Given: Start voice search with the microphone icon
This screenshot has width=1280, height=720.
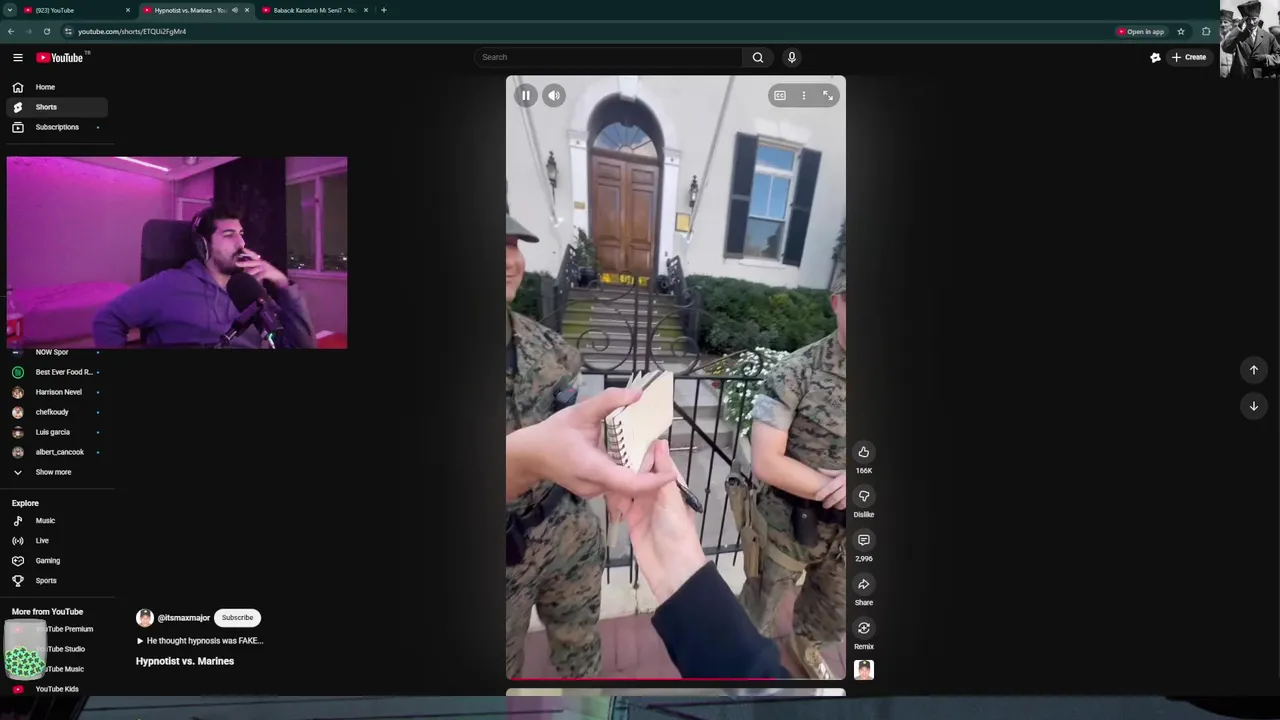Looking at the screenshot, I should point(792,57).
